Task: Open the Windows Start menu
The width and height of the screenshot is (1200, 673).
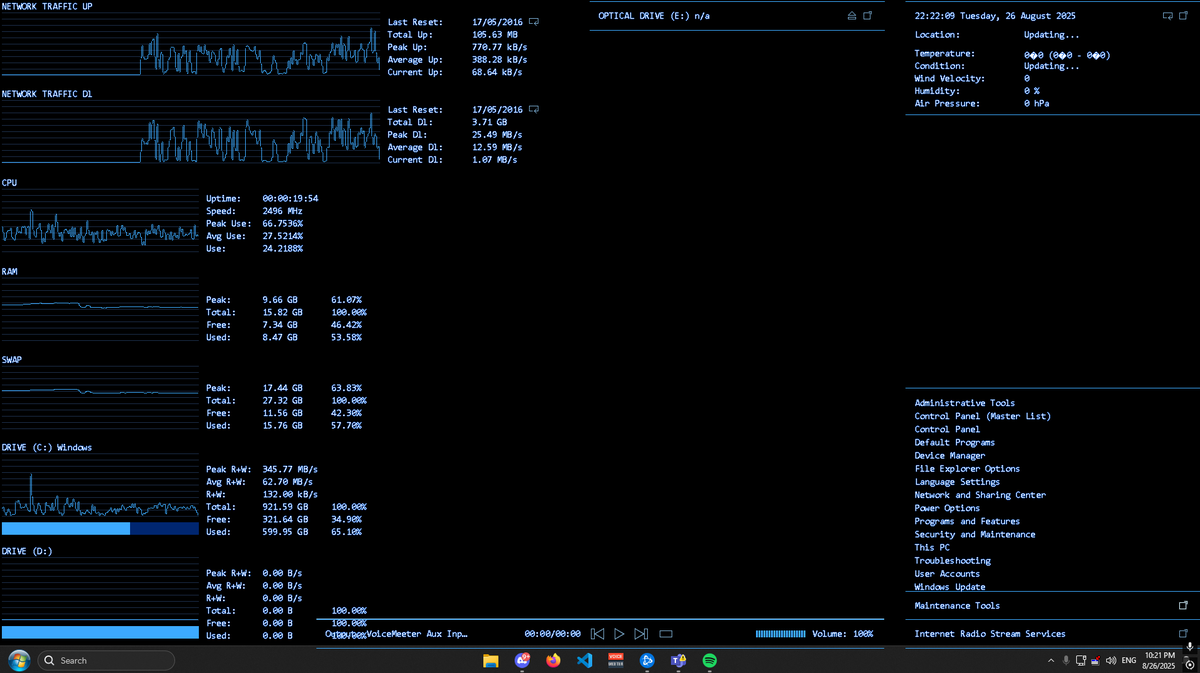Action: [x=18, y=660]
